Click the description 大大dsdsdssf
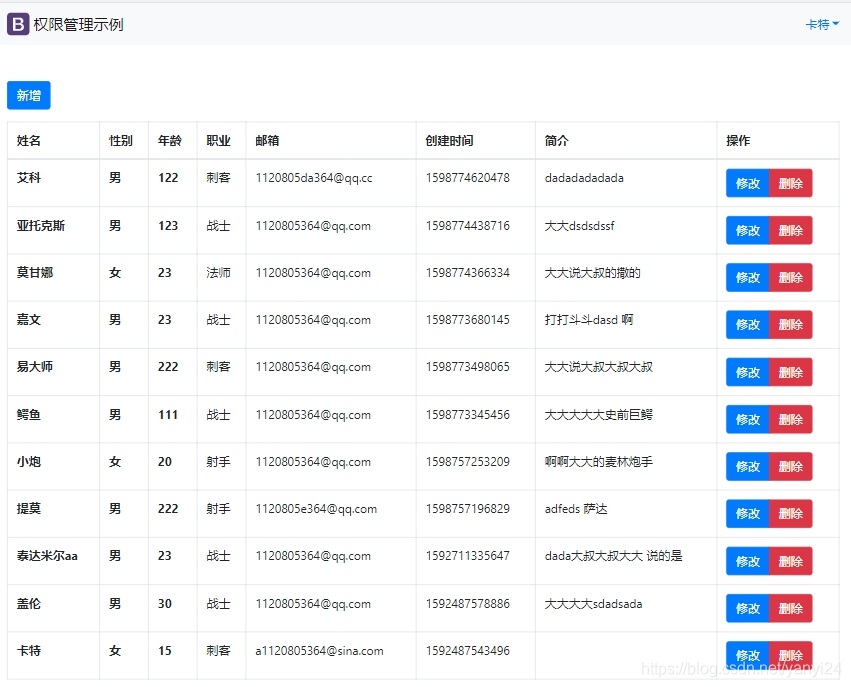The width and height of the screenshot is (851, 687). [x=579, y=226]
